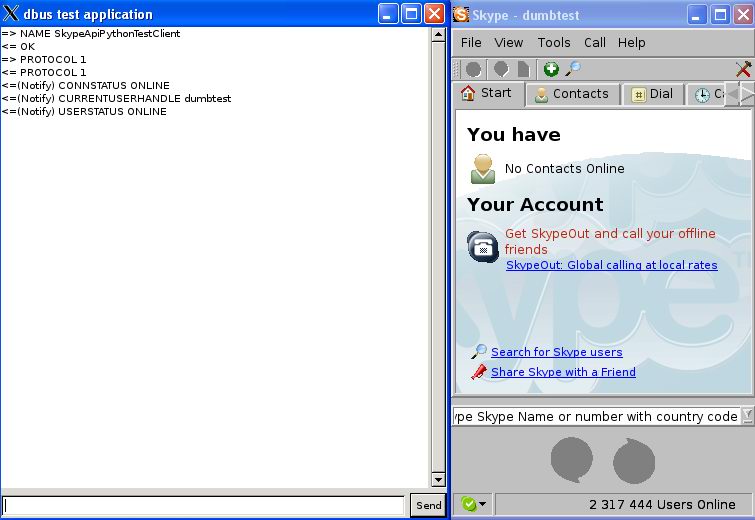Close the Skype - dumbtest window
Screen dimensions: 755x520
[x=743, y=14]
